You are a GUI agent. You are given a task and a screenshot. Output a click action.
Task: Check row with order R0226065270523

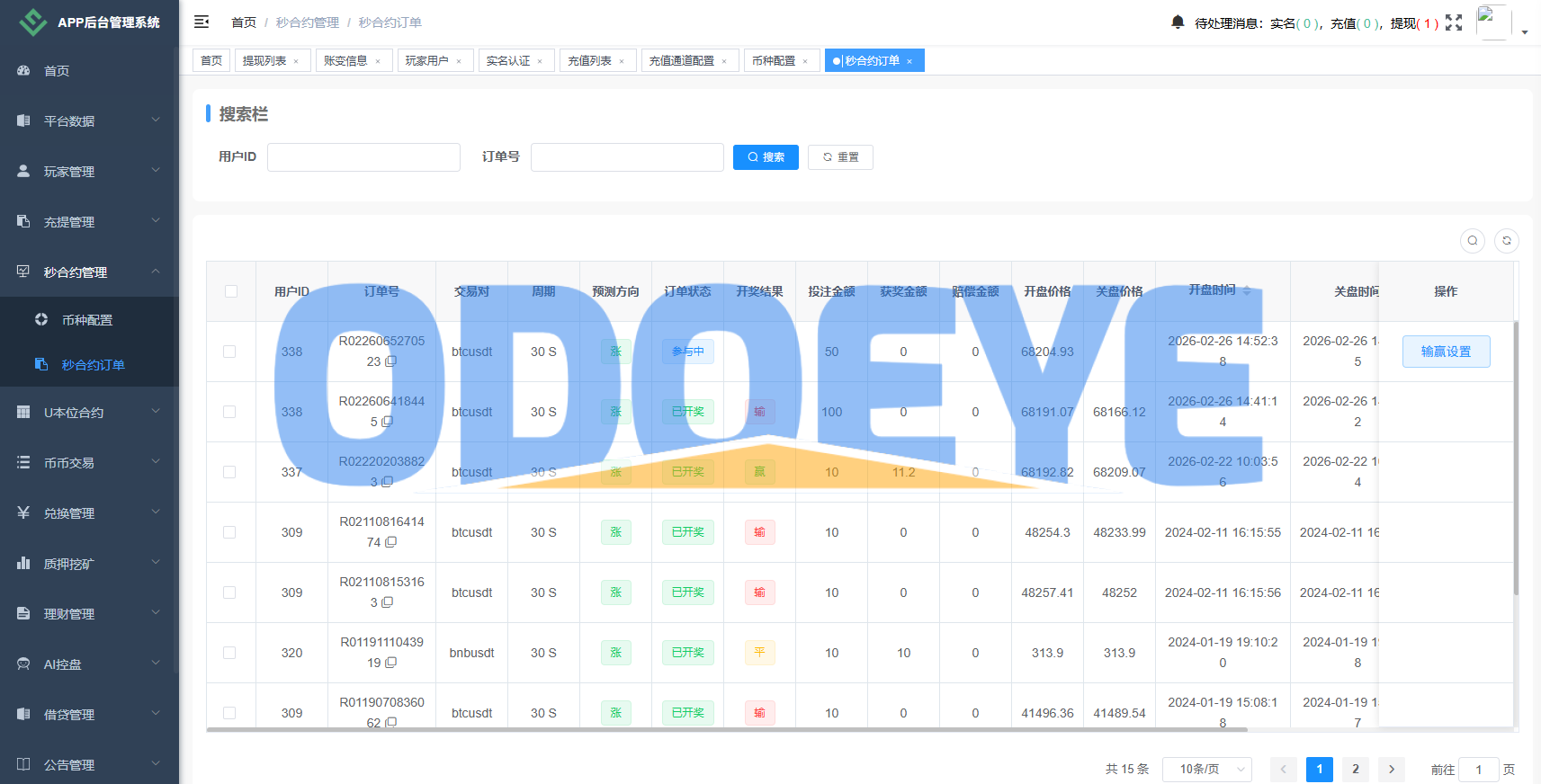229,352
